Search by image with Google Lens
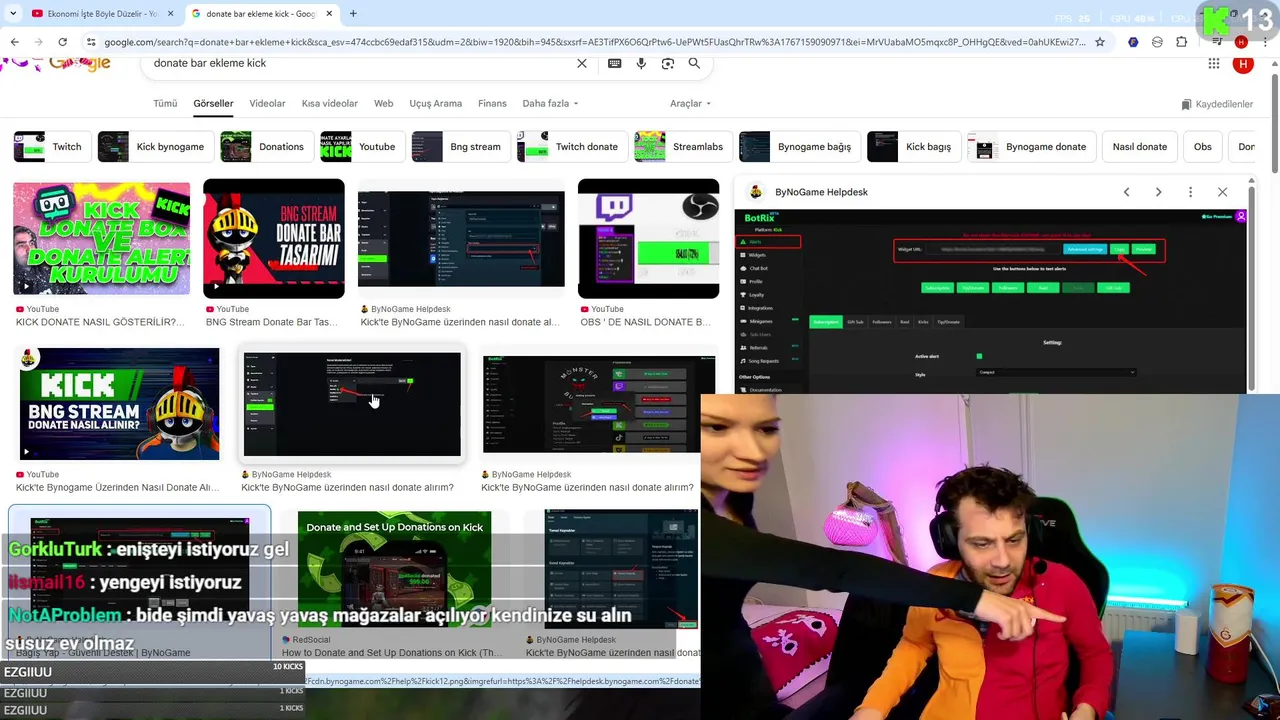The image size is (1280, 720). 668,63
